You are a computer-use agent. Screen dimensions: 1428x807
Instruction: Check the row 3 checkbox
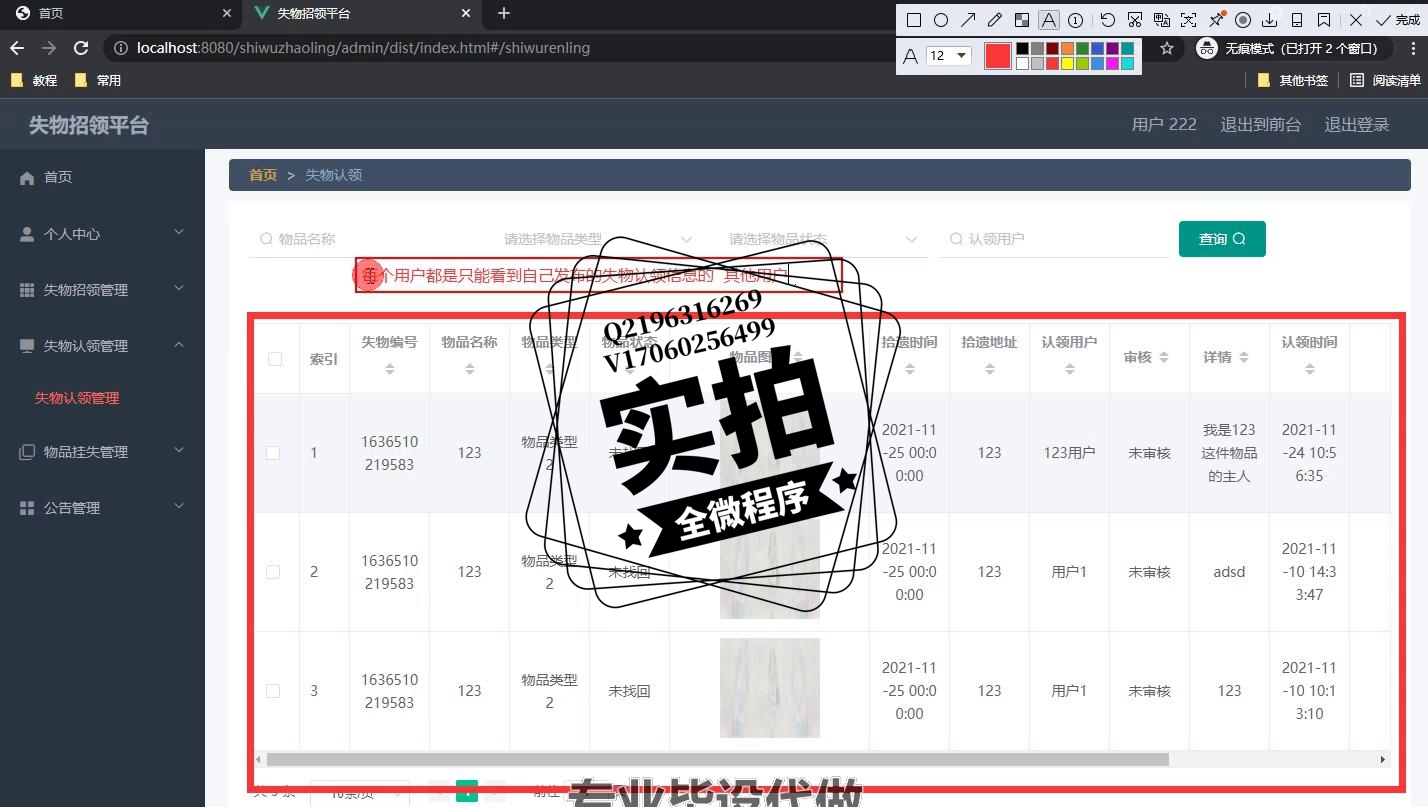273,691
